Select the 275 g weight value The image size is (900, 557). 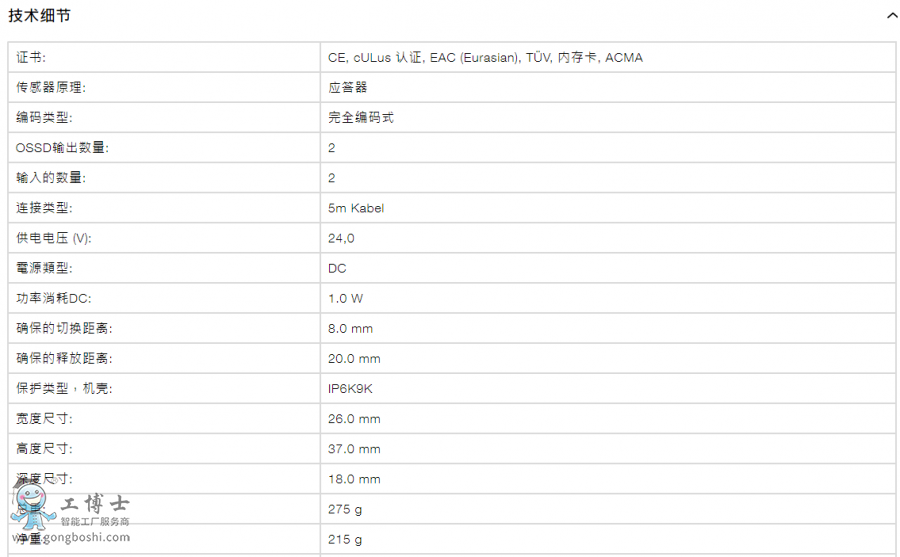pyautogui.click(x=345, y=509)
